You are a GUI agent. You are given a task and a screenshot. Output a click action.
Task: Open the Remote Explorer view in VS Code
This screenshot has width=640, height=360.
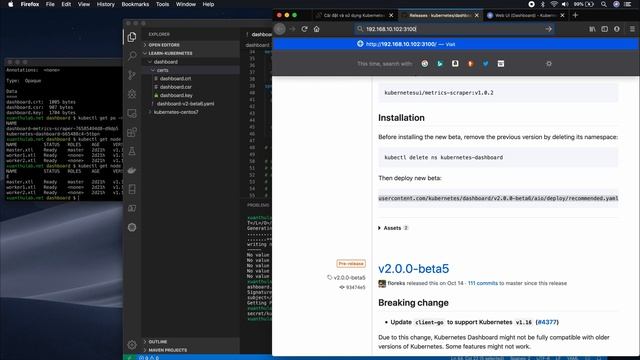point(132,113)
